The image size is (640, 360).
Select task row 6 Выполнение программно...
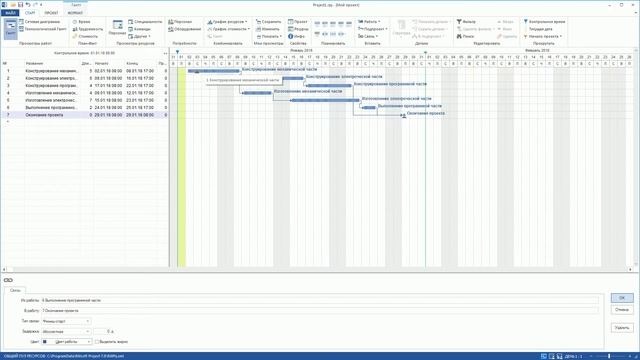coord(85,108)
